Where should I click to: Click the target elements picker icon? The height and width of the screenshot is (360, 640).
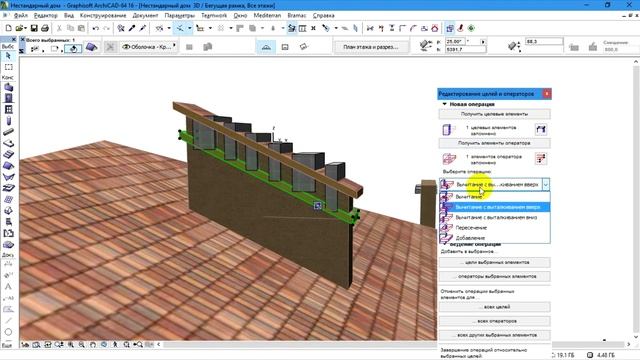[541, 130]
